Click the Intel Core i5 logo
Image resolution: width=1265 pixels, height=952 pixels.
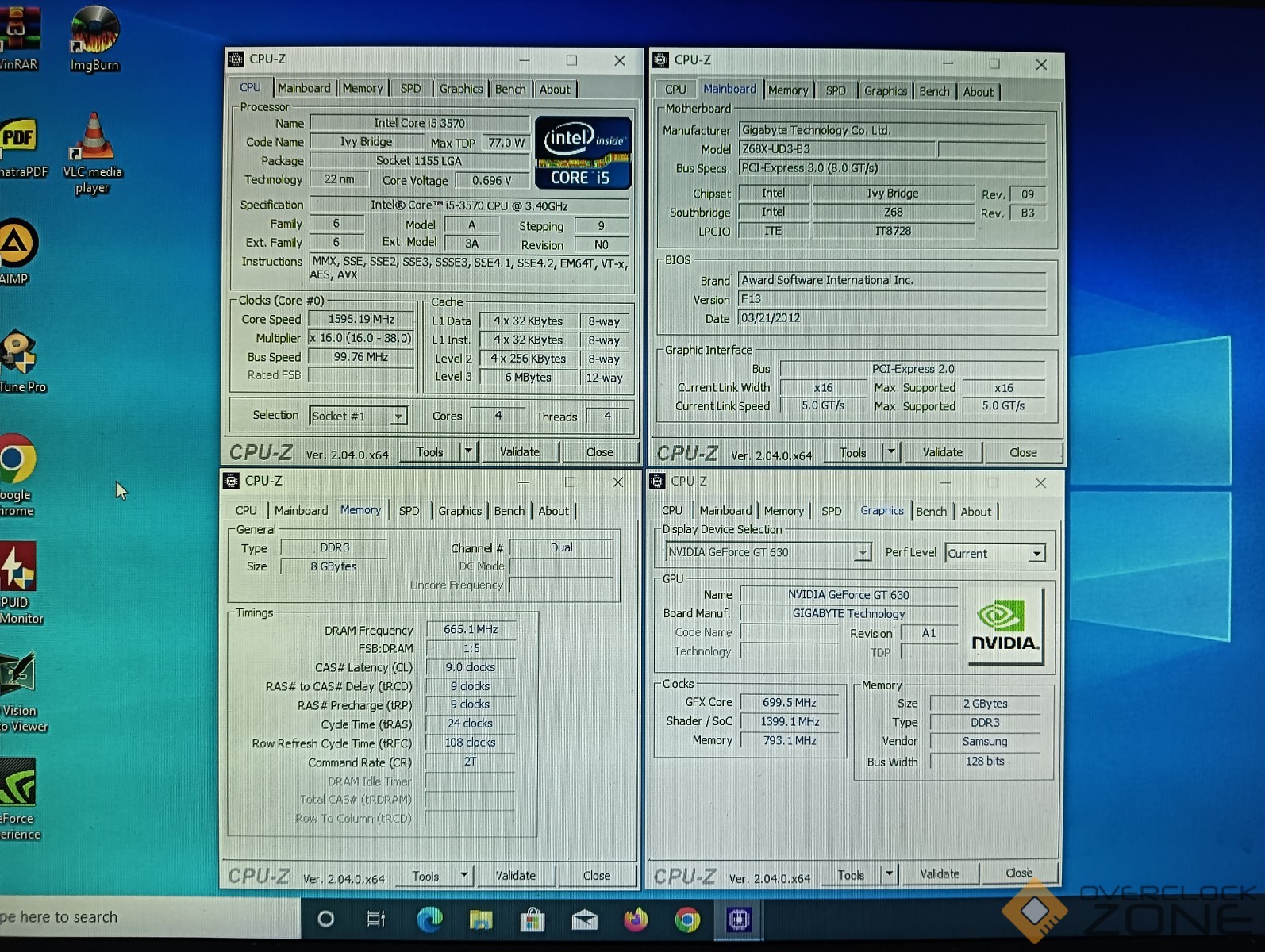(583, 152)
